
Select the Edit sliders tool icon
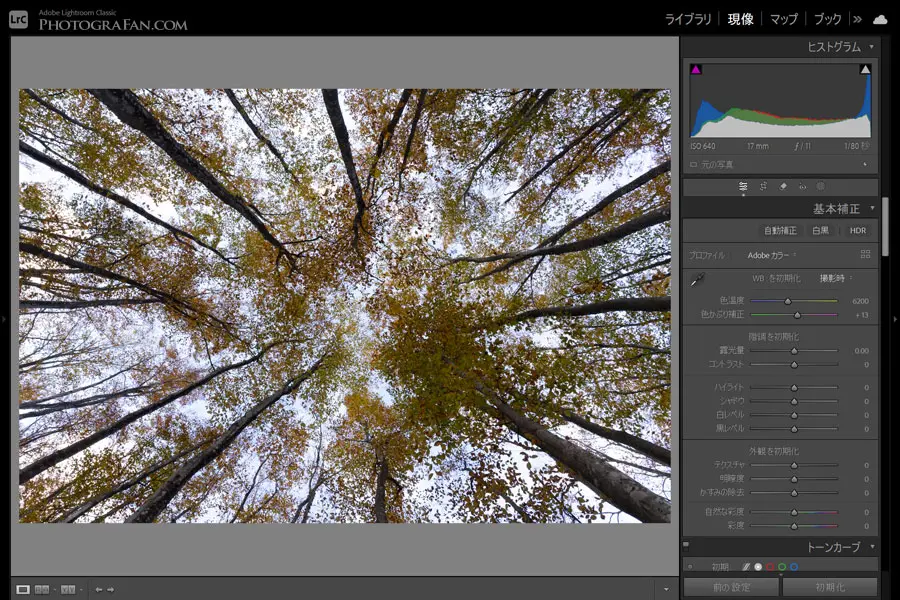(x=743, y=187)
